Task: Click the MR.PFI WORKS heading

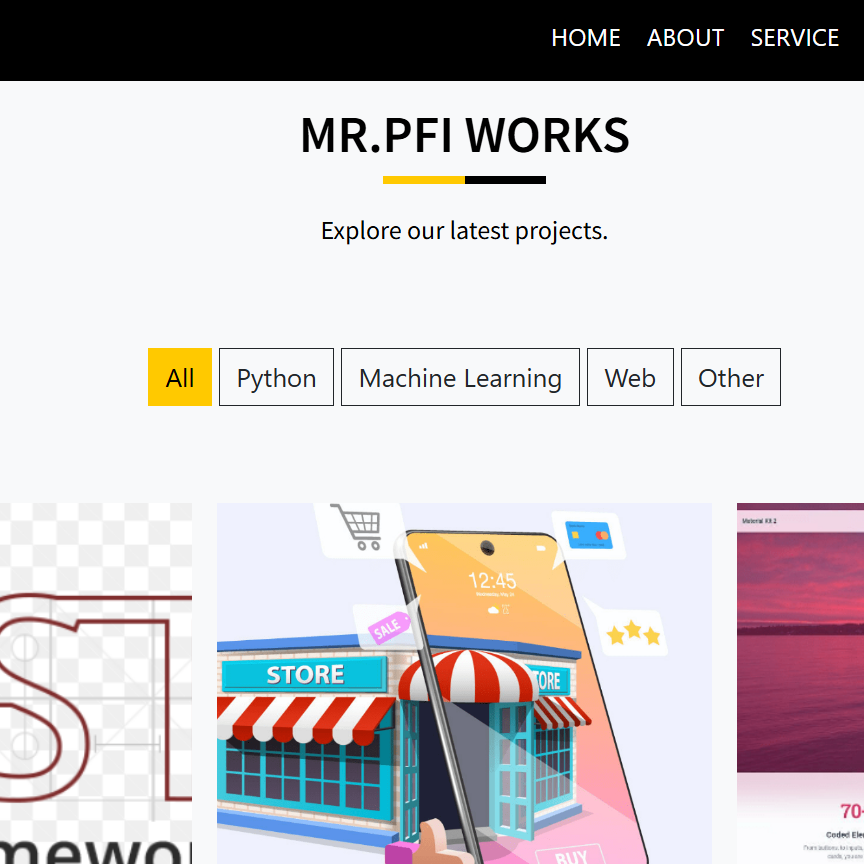Action: (465, 135)
